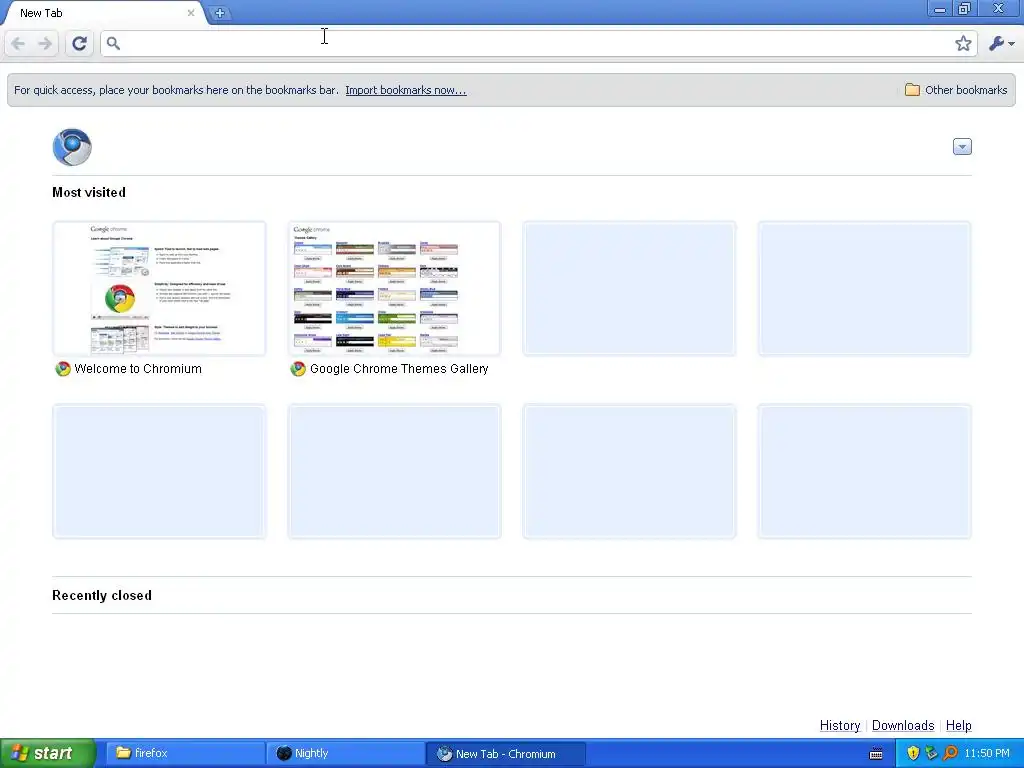The image size is (1024, 768).
Task: Restore down the Chromium window
Action: point(964,9)
